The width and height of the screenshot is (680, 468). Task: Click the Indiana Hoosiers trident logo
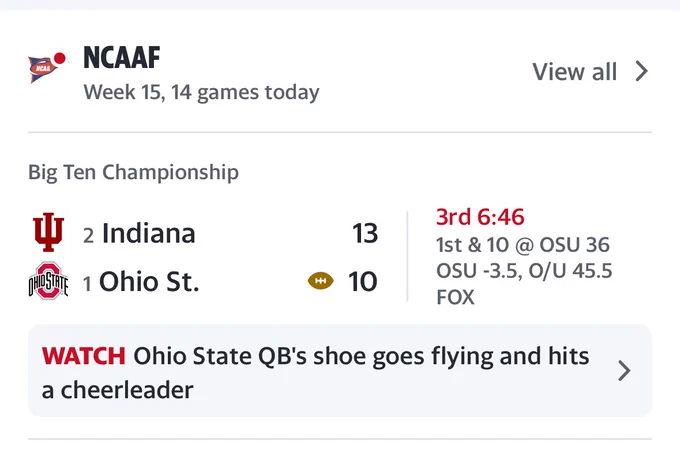point(49,232)
